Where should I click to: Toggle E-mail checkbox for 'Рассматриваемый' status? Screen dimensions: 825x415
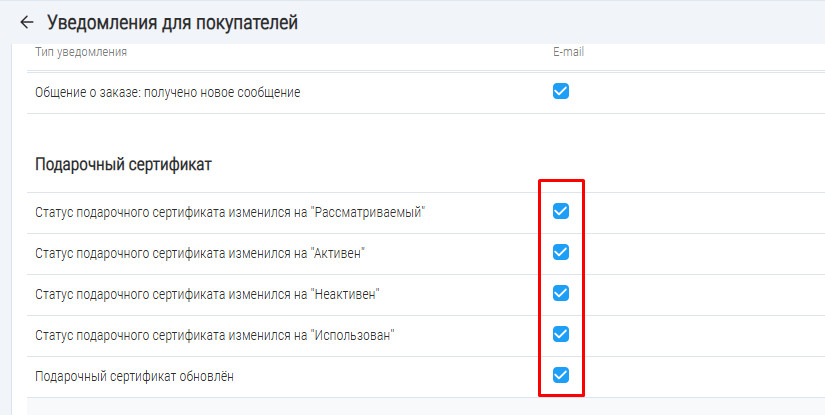tap(561, 211)
